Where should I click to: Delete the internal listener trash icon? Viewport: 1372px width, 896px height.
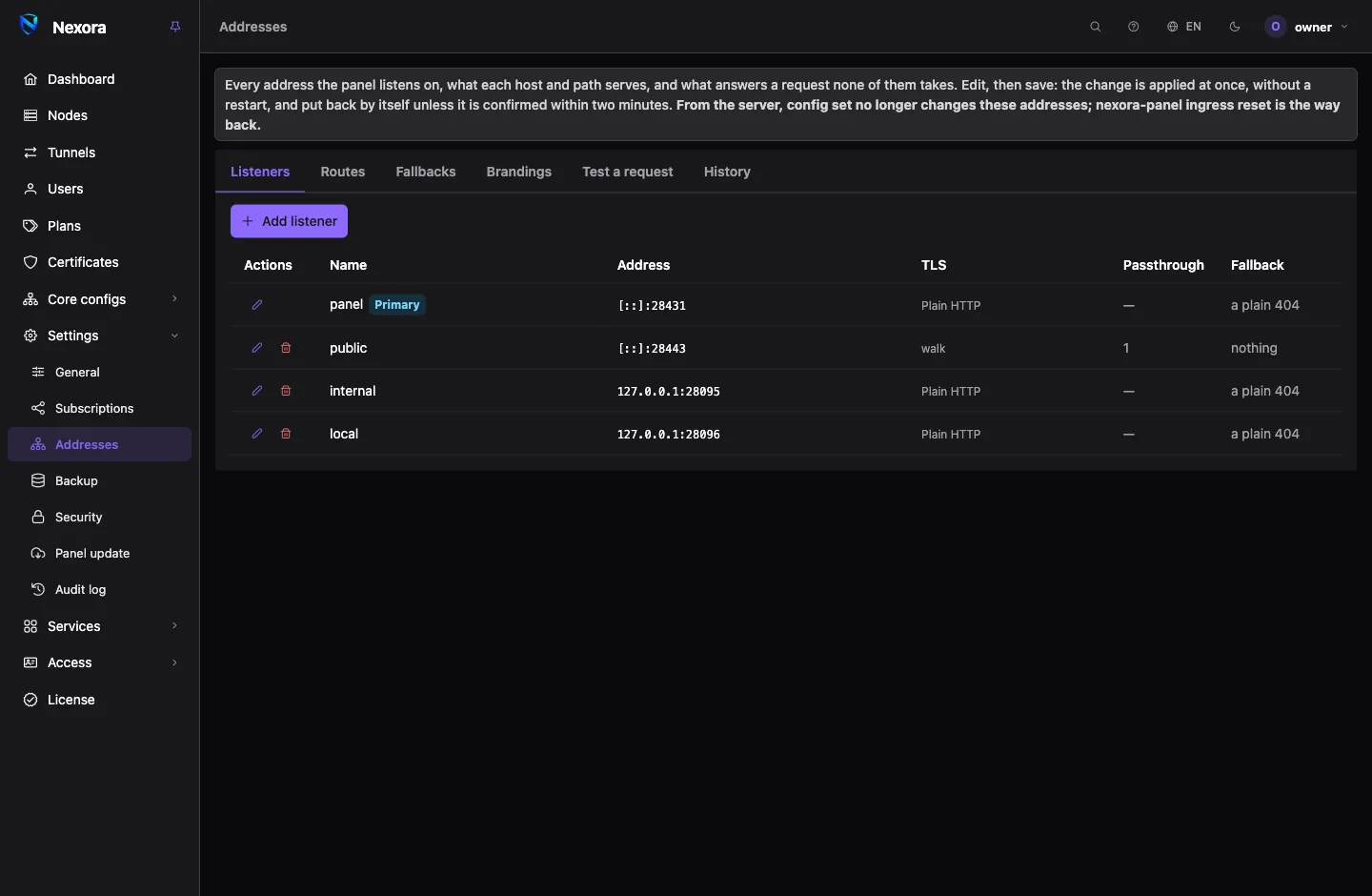pos(286,391)
